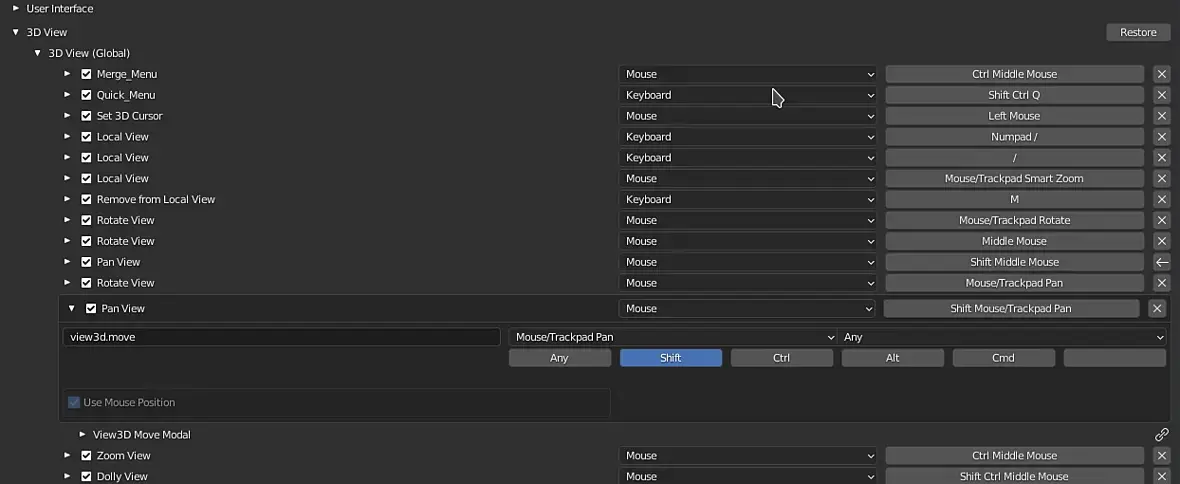Open the Any value dropdown
This screenshot has width=1180, height=484.
click(x=1002, y=337)
